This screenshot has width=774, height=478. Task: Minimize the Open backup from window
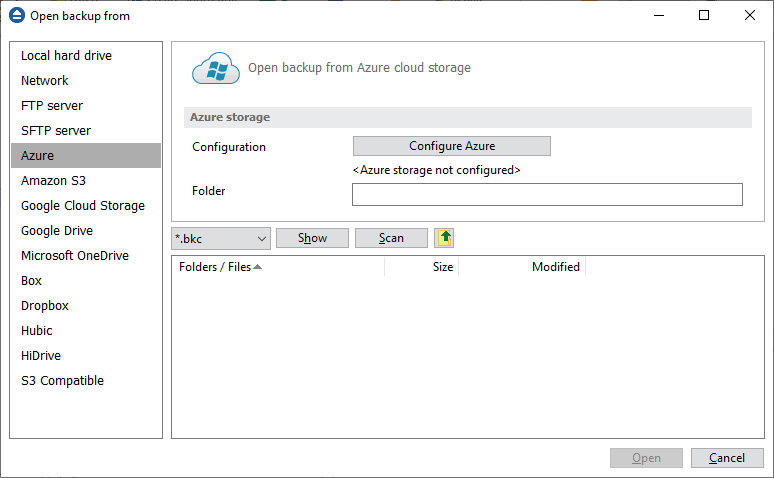(659, 15)
